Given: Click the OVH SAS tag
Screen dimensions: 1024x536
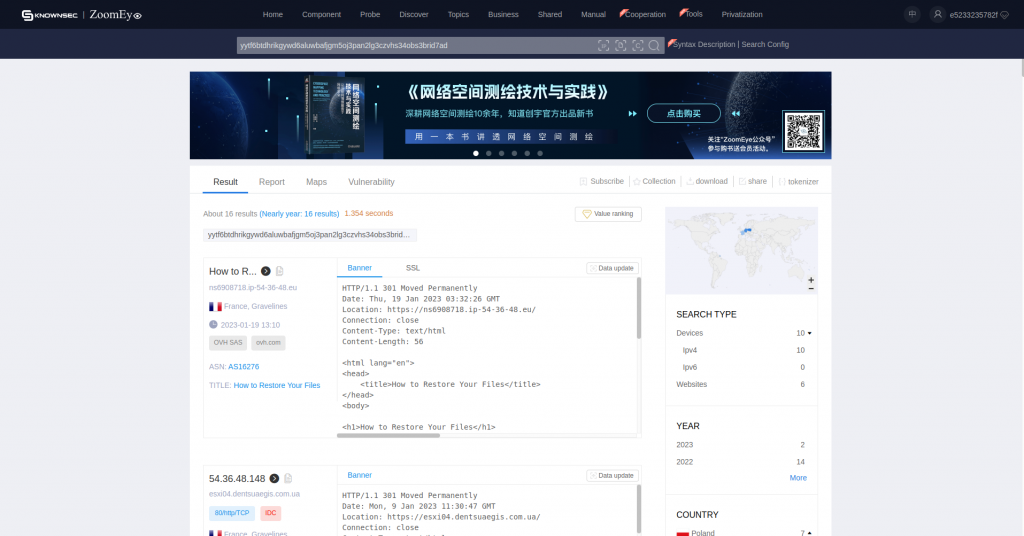Looking at the screenshot, I should pyautogui.click(x=228, y=343).
